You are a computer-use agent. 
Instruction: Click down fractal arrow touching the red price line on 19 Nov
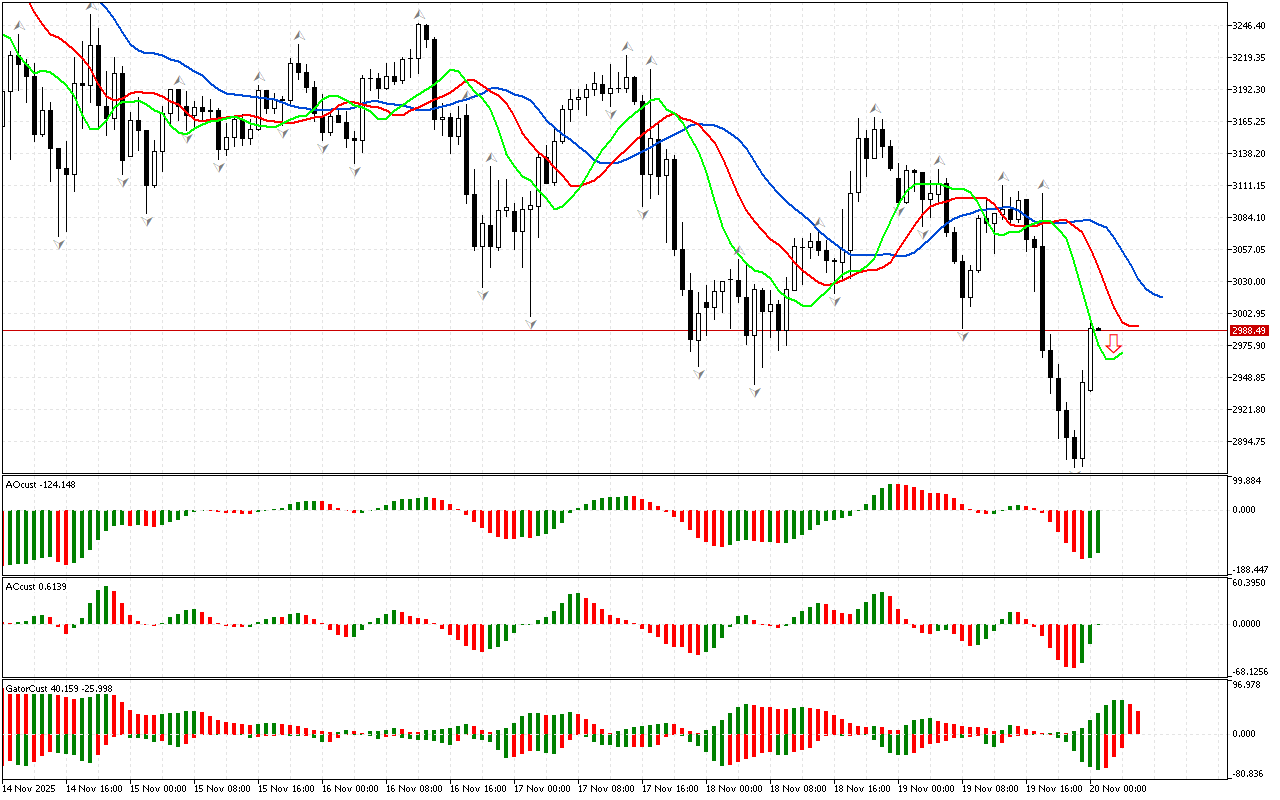[x=962, y=337]
